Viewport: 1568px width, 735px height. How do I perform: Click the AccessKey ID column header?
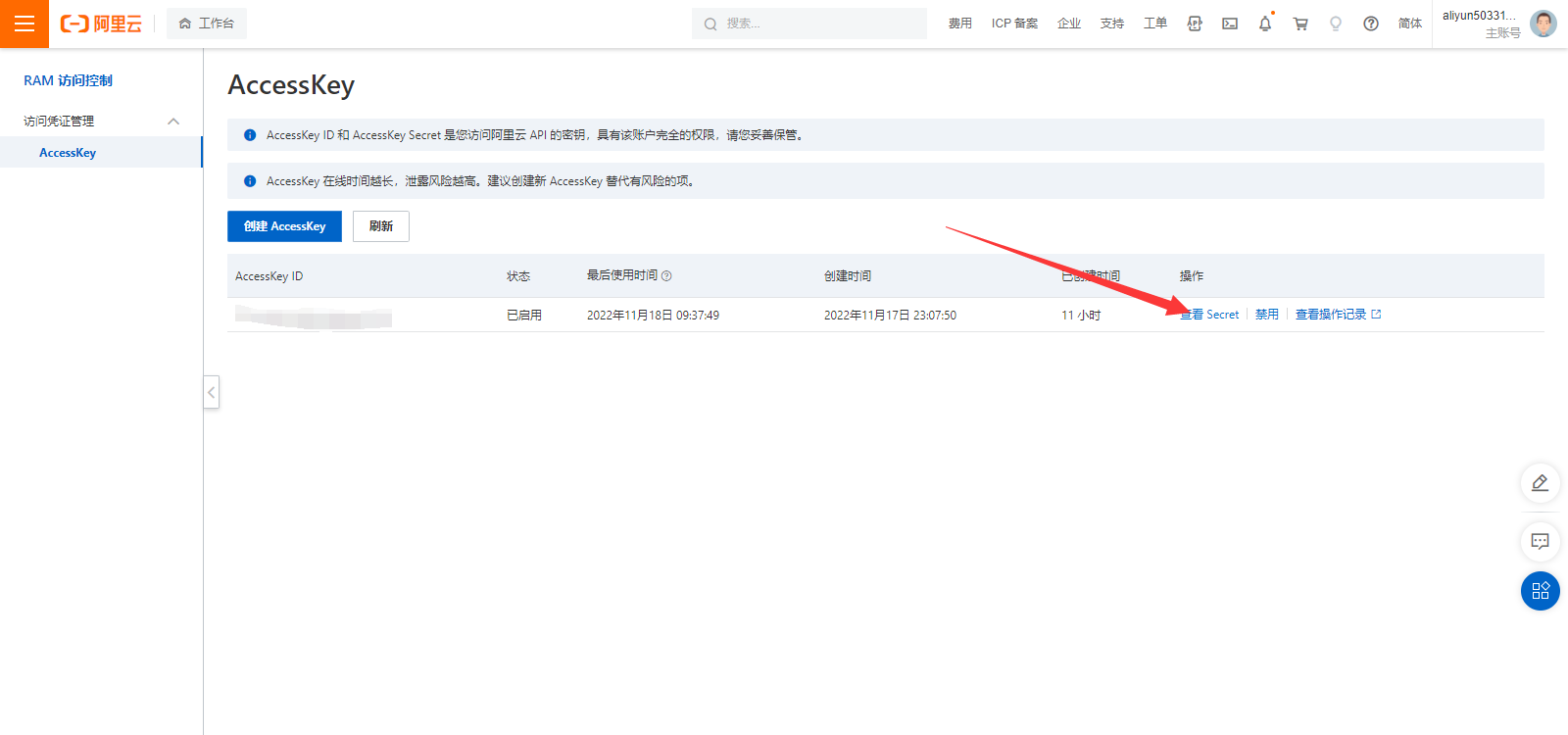click(x=269, y=276)
